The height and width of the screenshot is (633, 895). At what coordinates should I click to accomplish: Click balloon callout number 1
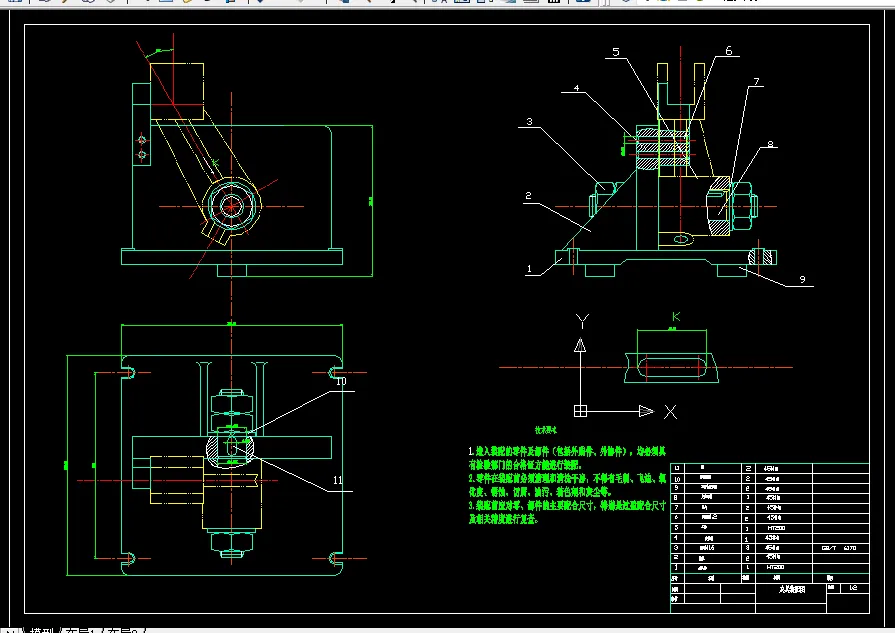[x=529, y=269]
